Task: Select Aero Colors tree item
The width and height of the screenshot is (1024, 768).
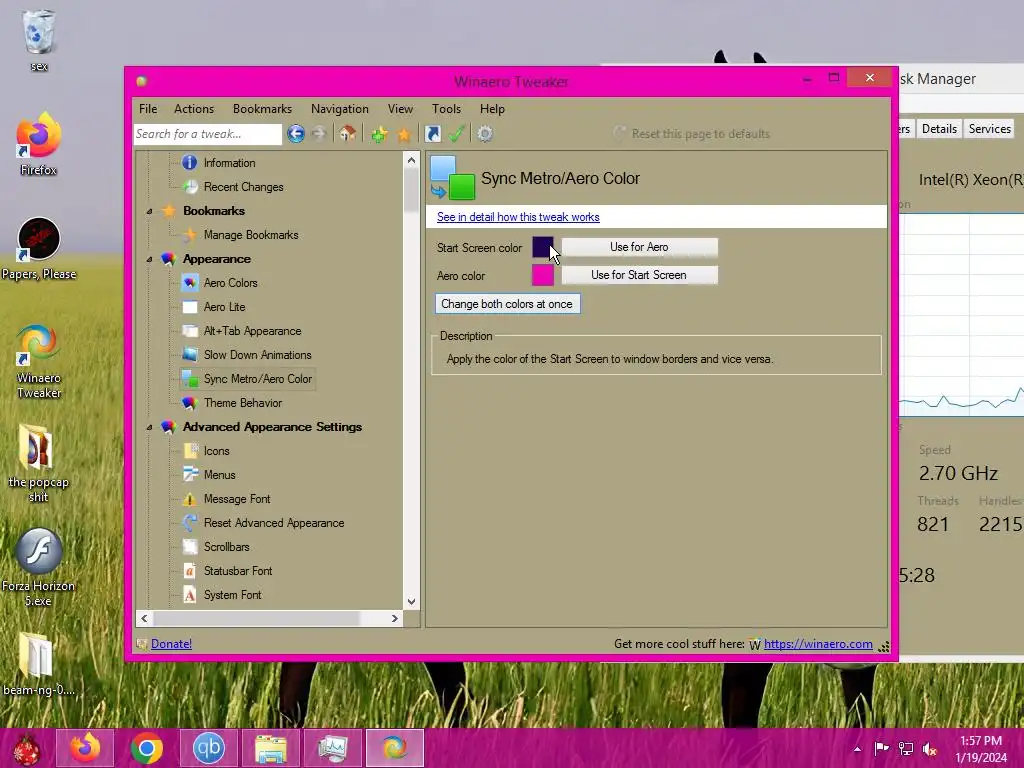Action: pyautogui.click(x=231, y=283)
